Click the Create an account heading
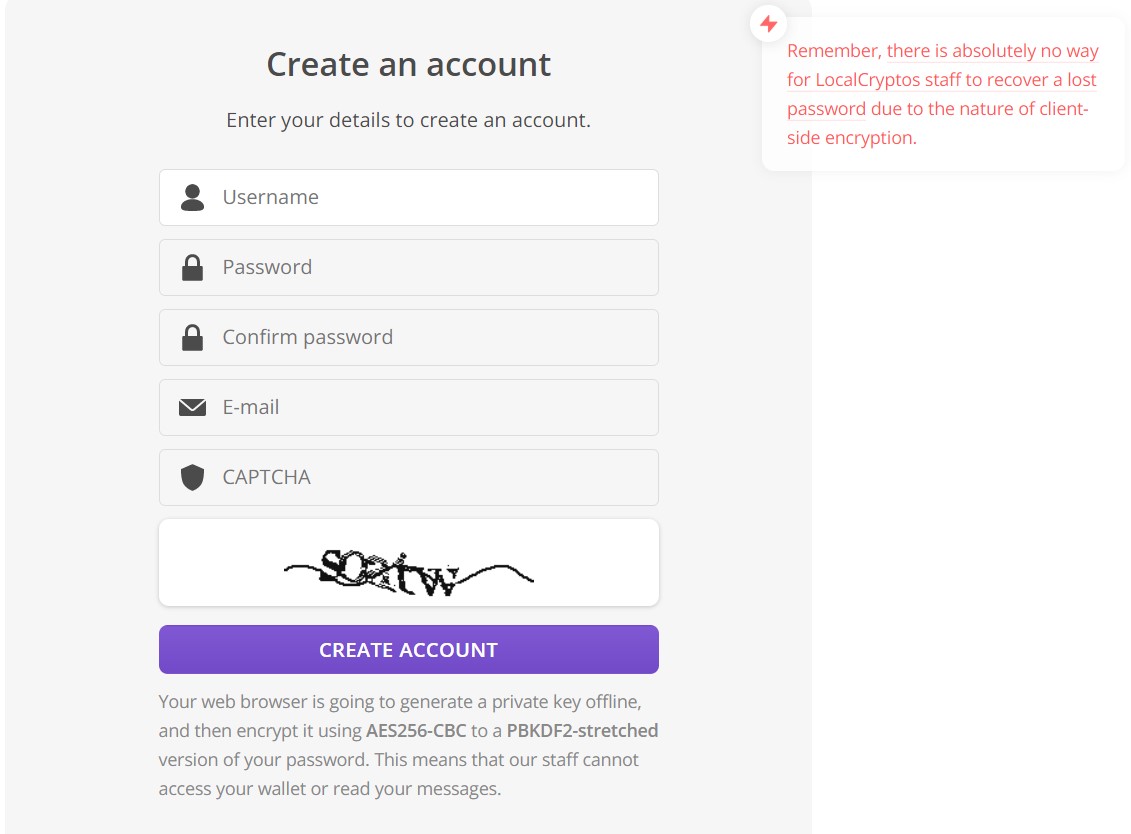Image resolution: width=1131 pixels, height=834 pixels. coord(408,64)
